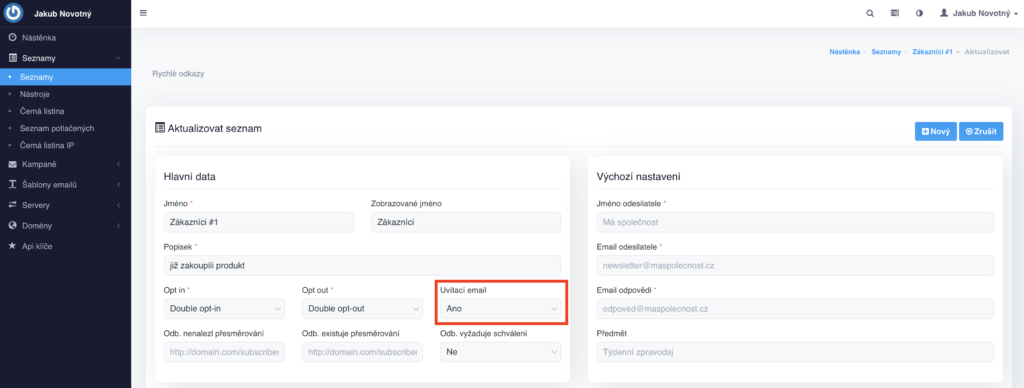Click the Domény globe icon

(12, 225)
